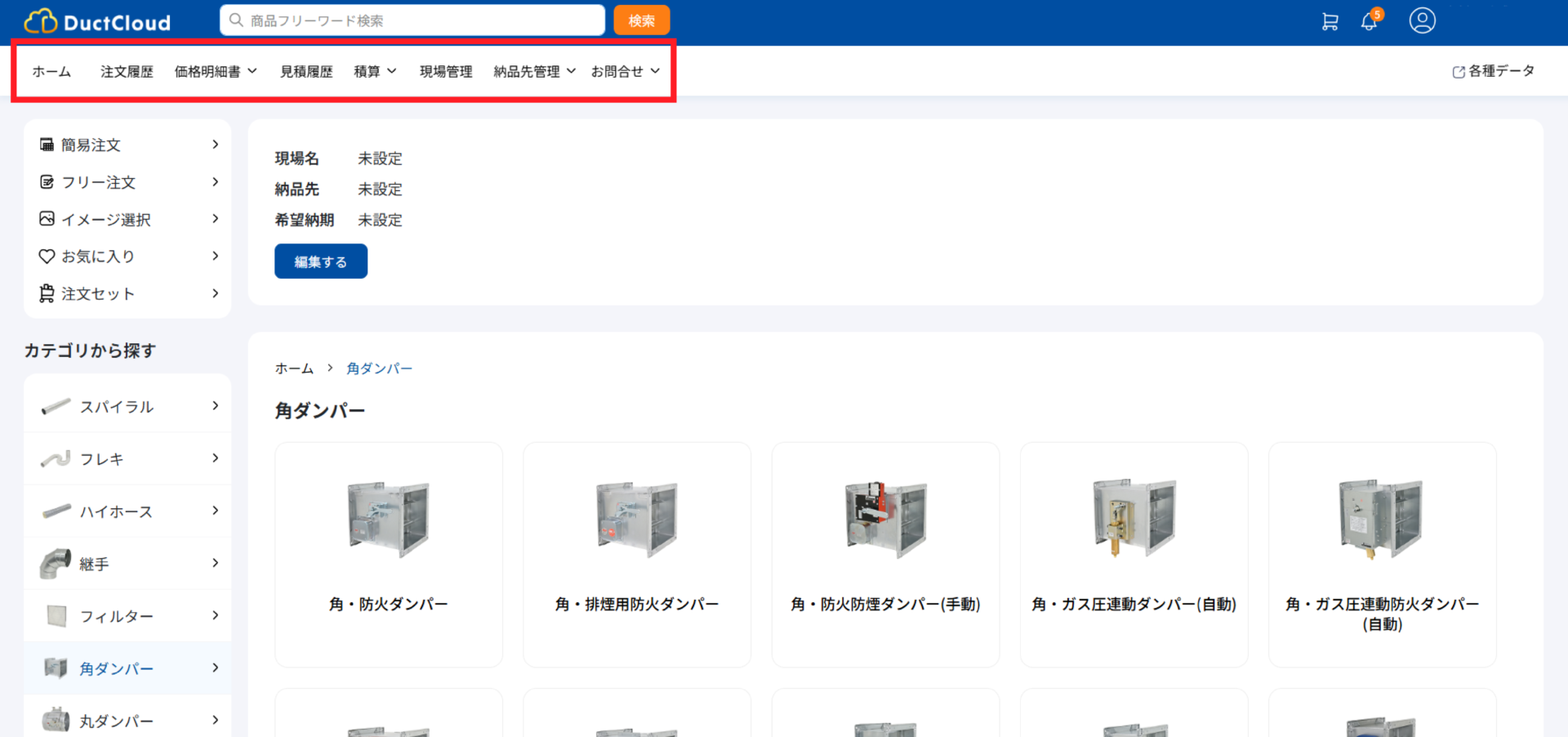
Task: Open the お問合せ dropdown menu
Action: pyautogui.click(x=625, y=72)
